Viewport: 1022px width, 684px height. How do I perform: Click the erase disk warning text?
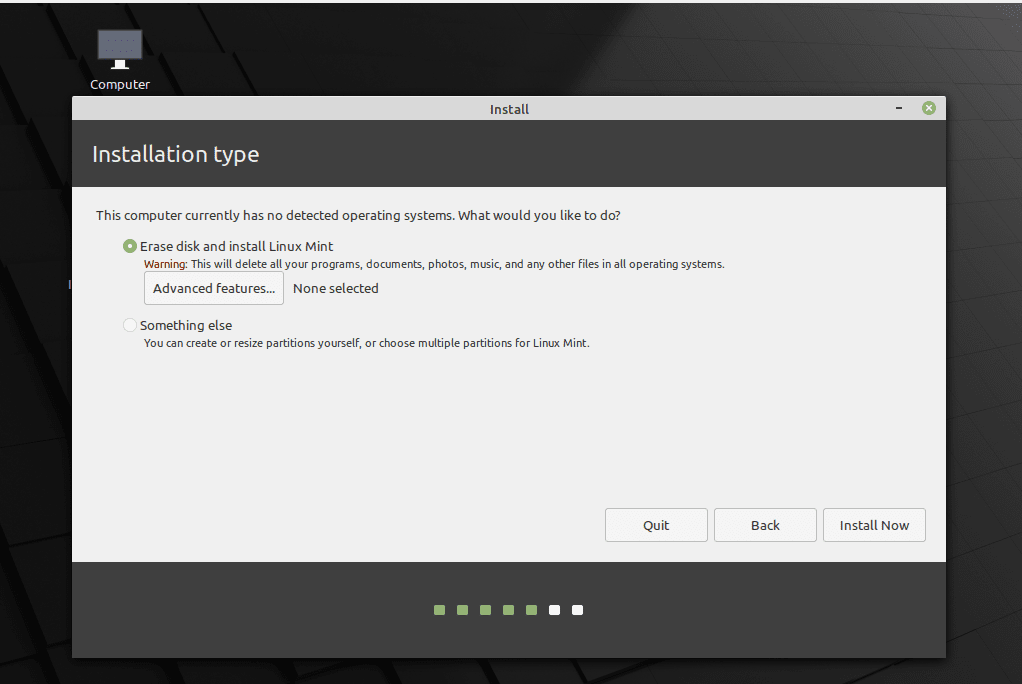click(433, 264)
